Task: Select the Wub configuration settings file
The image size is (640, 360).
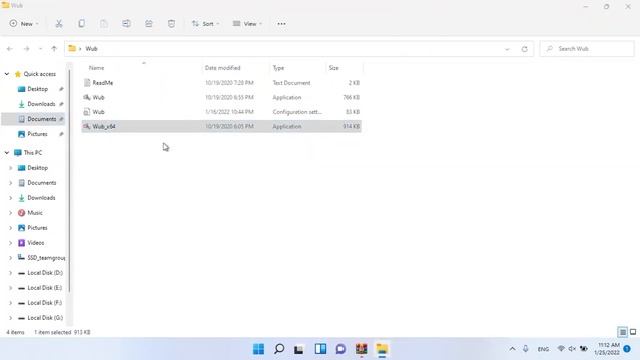Action: click(222, 112)
